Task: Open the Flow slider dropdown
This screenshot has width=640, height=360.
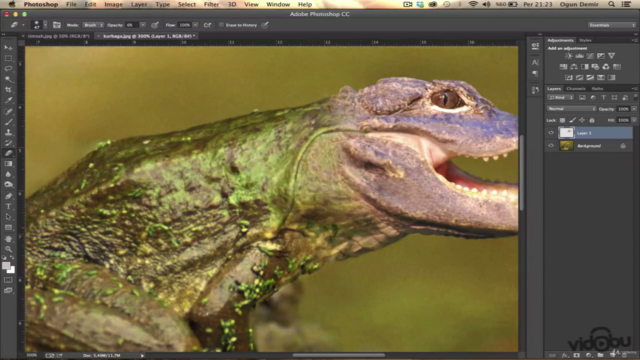Action: pyautogui.click(x=196, y=25)
